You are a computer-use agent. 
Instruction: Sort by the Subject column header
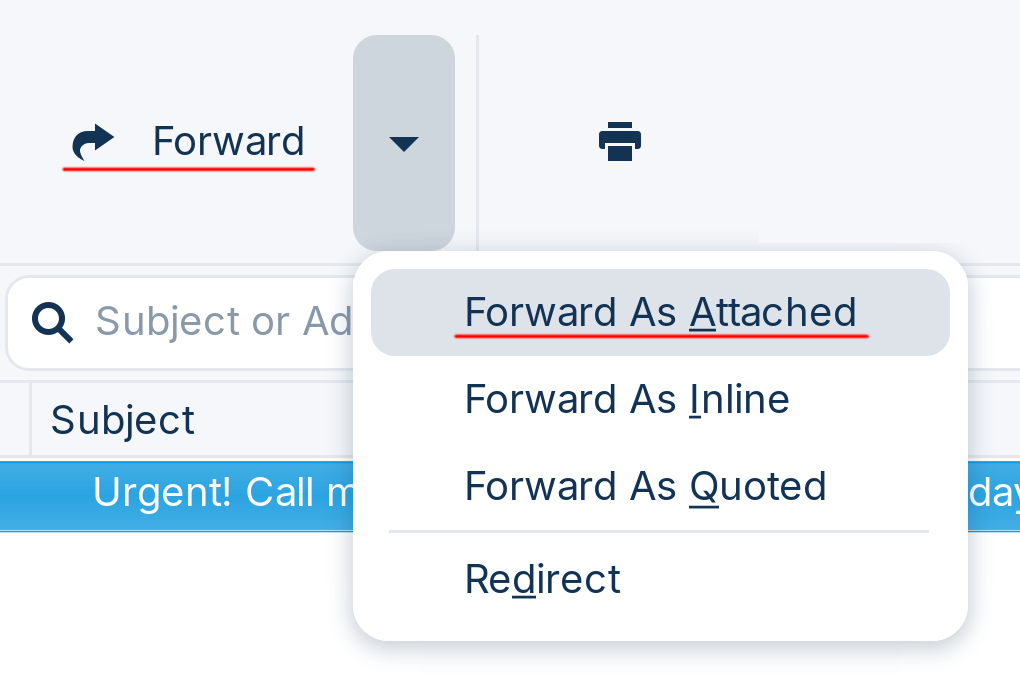(x=123, y=419)
